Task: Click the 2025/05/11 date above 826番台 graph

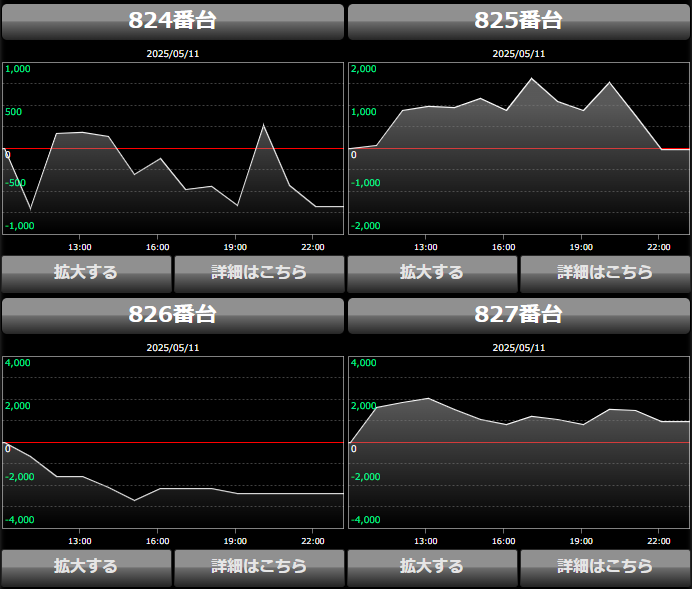Action: point(173,348)
